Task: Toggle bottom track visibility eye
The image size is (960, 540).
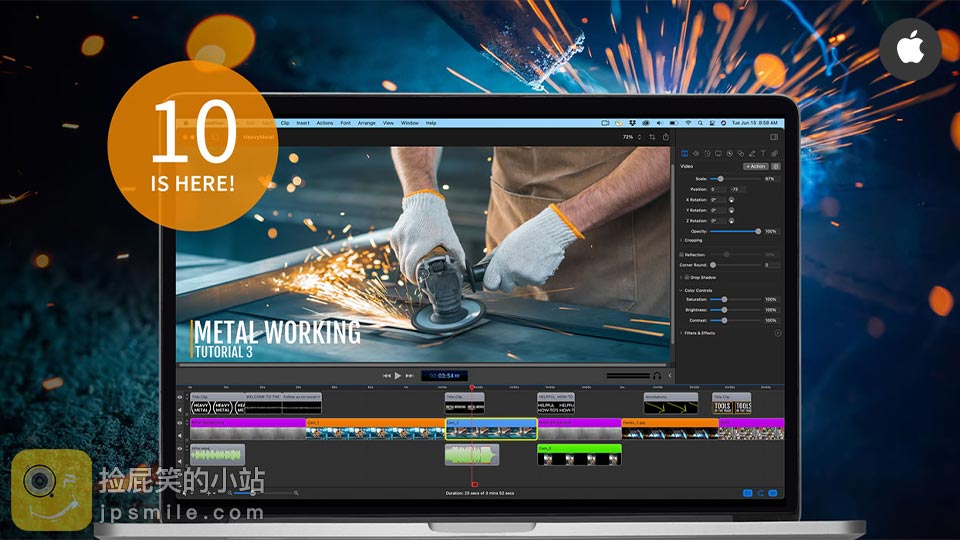Action: (180, 449)
